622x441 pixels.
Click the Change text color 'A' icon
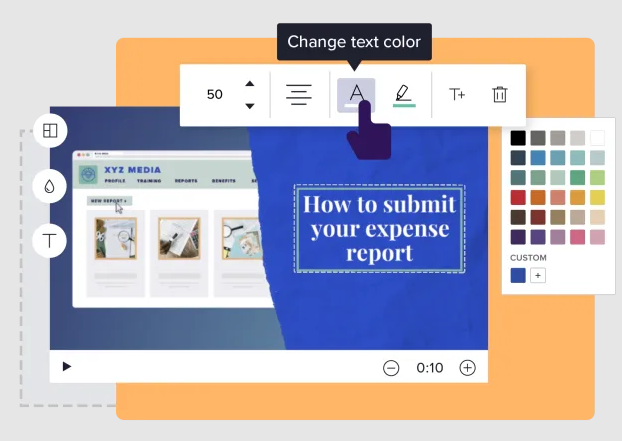tap(356, 94)
